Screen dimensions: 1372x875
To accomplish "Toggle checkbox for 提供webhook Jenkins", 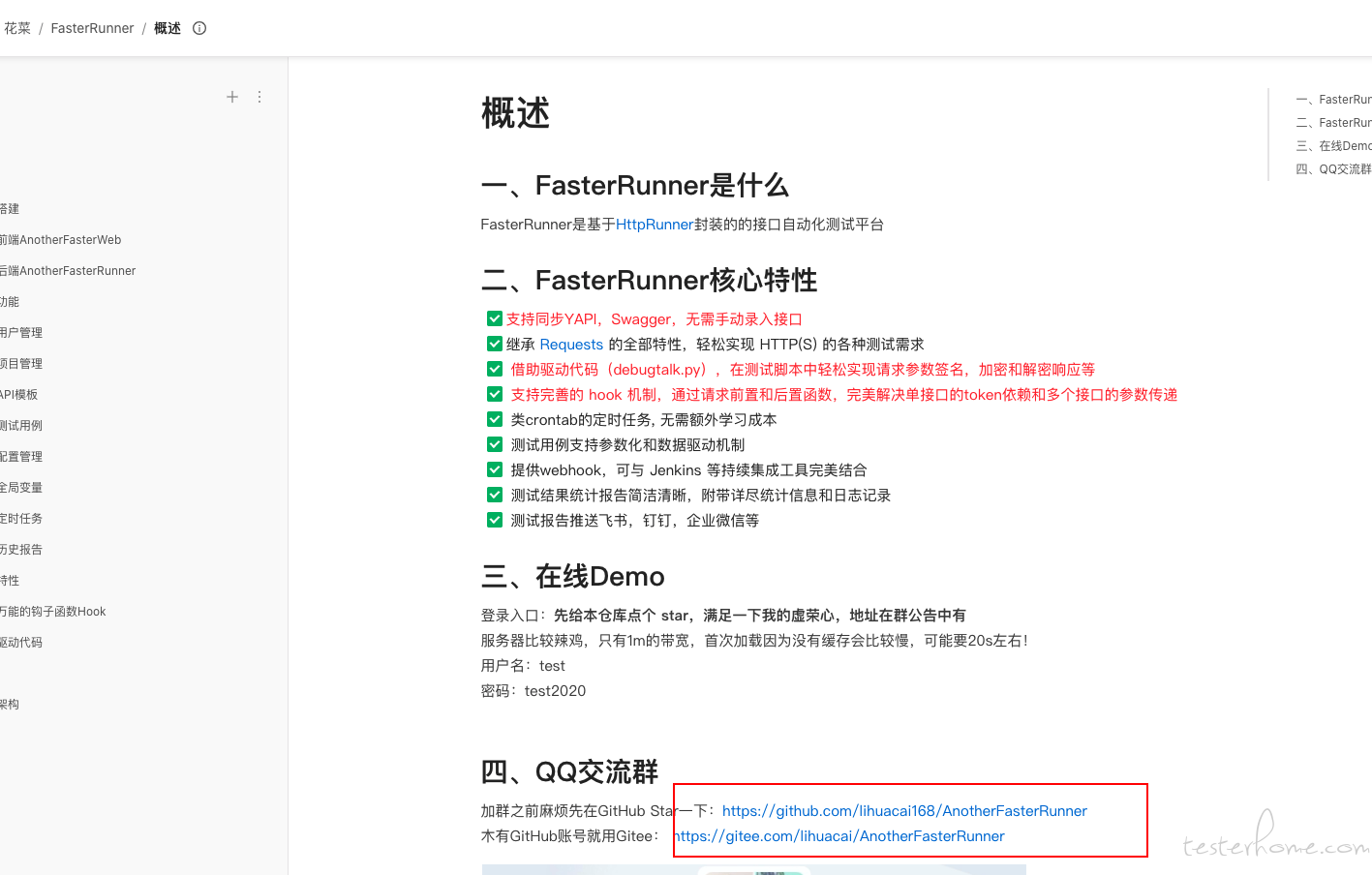I will click(x=494, y=469).
